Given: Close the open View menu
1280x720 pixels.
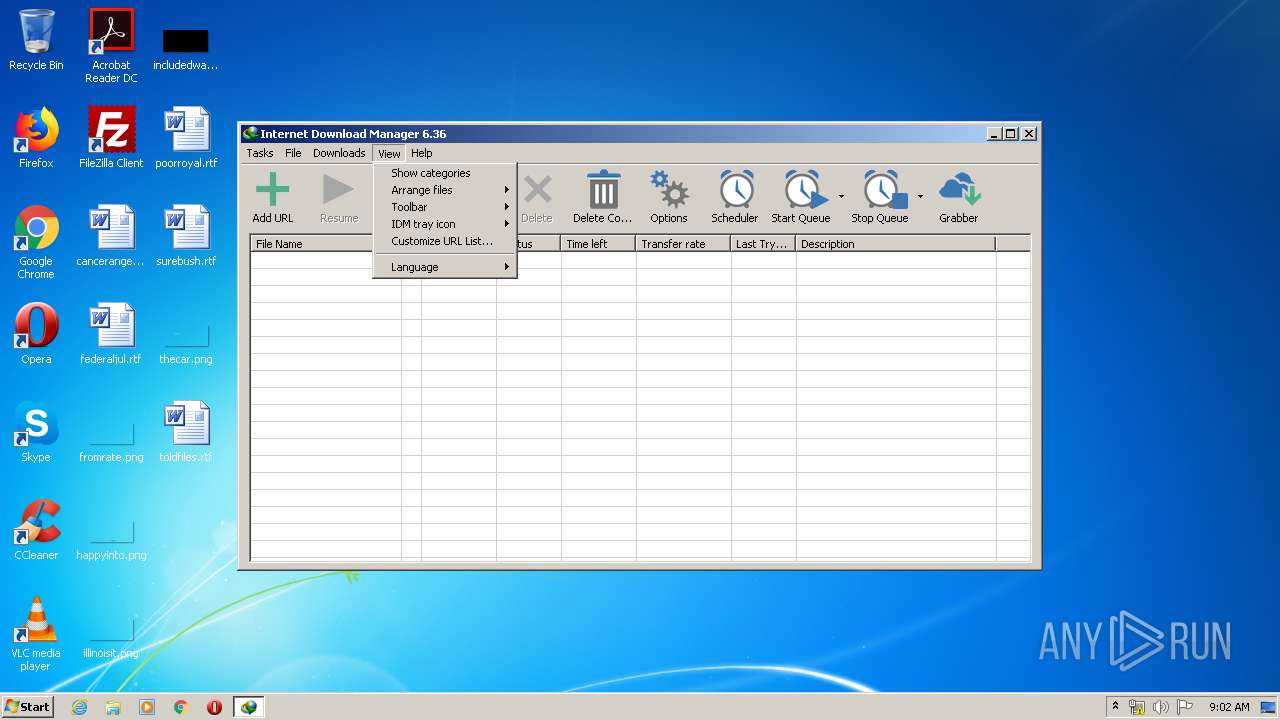Looking at the screenshot, I should [389, 153].
